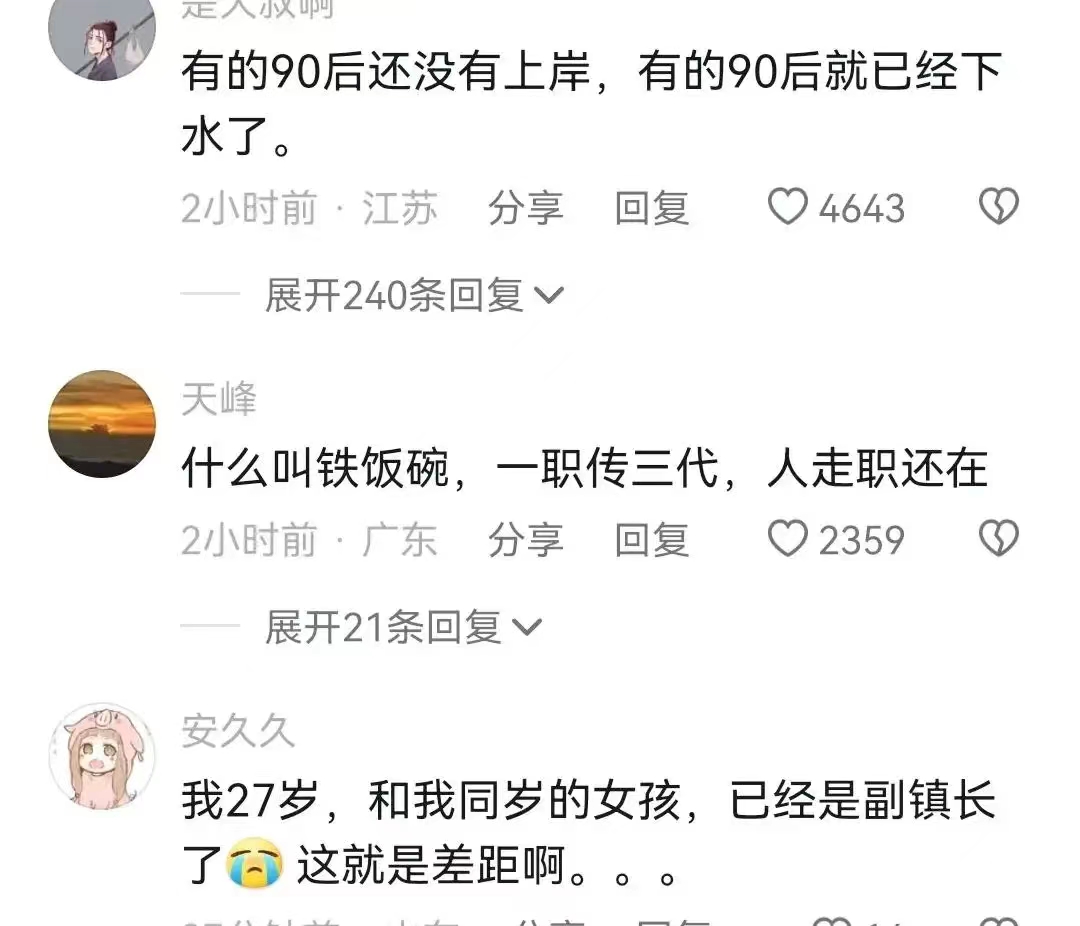Open username 安久久 profile
1080x926 pixels.
click(x=238, y=731)
